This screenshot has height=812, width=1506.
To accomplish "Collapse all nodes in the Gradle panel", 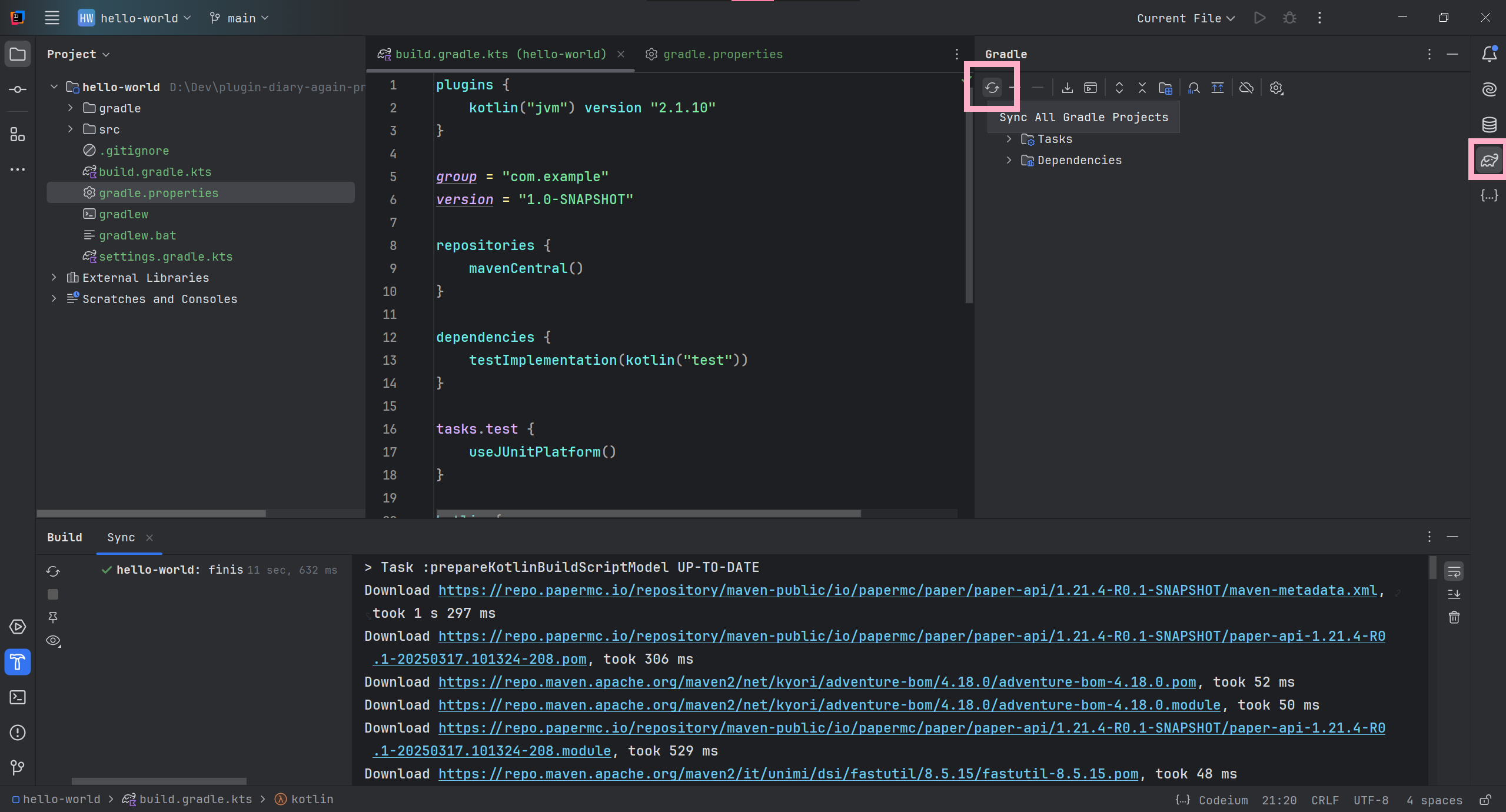I will [1142, 87].
